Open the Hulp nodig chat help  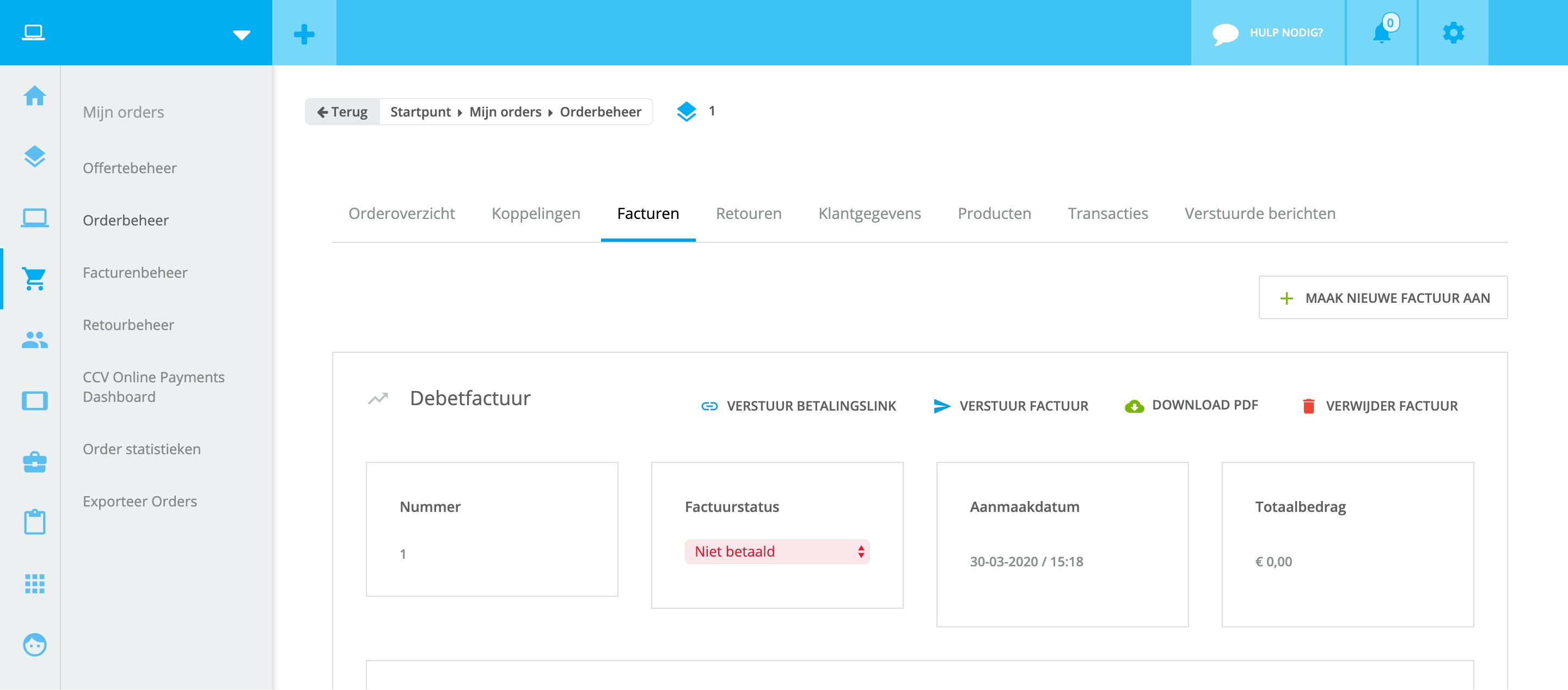click(x=1268, y=33)
